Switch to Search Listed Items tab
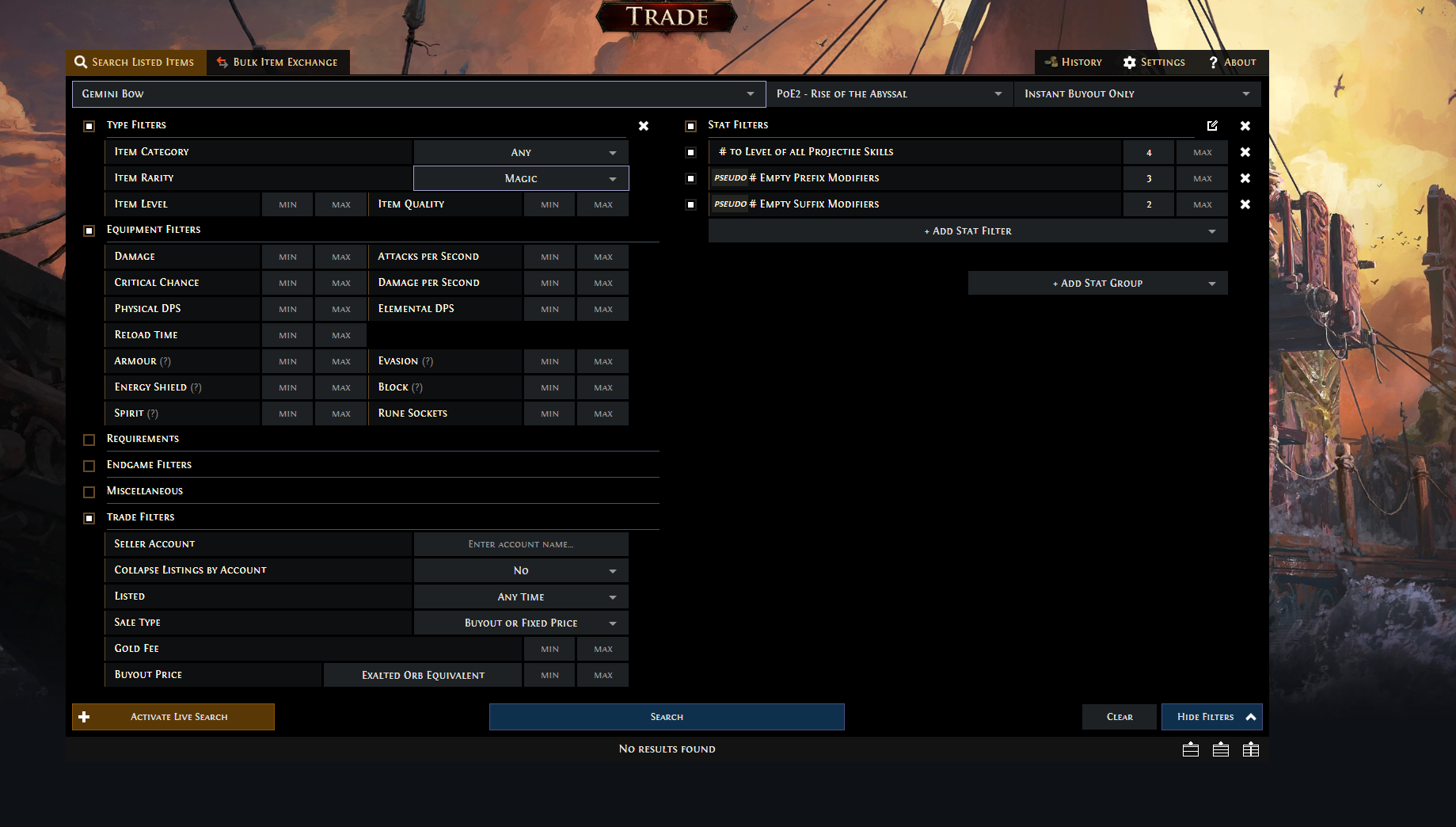This screenshot has height=827, width=1456. pyautogui.click(x=136, y=62)
